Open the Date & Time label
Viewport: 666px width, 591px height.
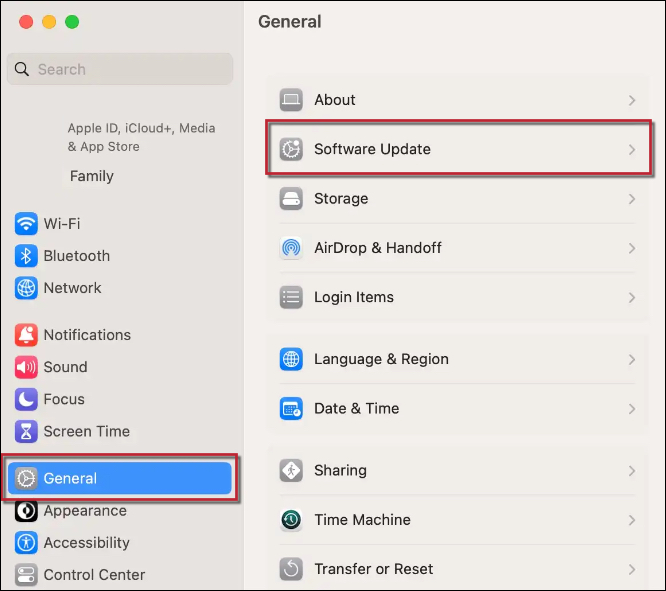click(x=356, y=408)
